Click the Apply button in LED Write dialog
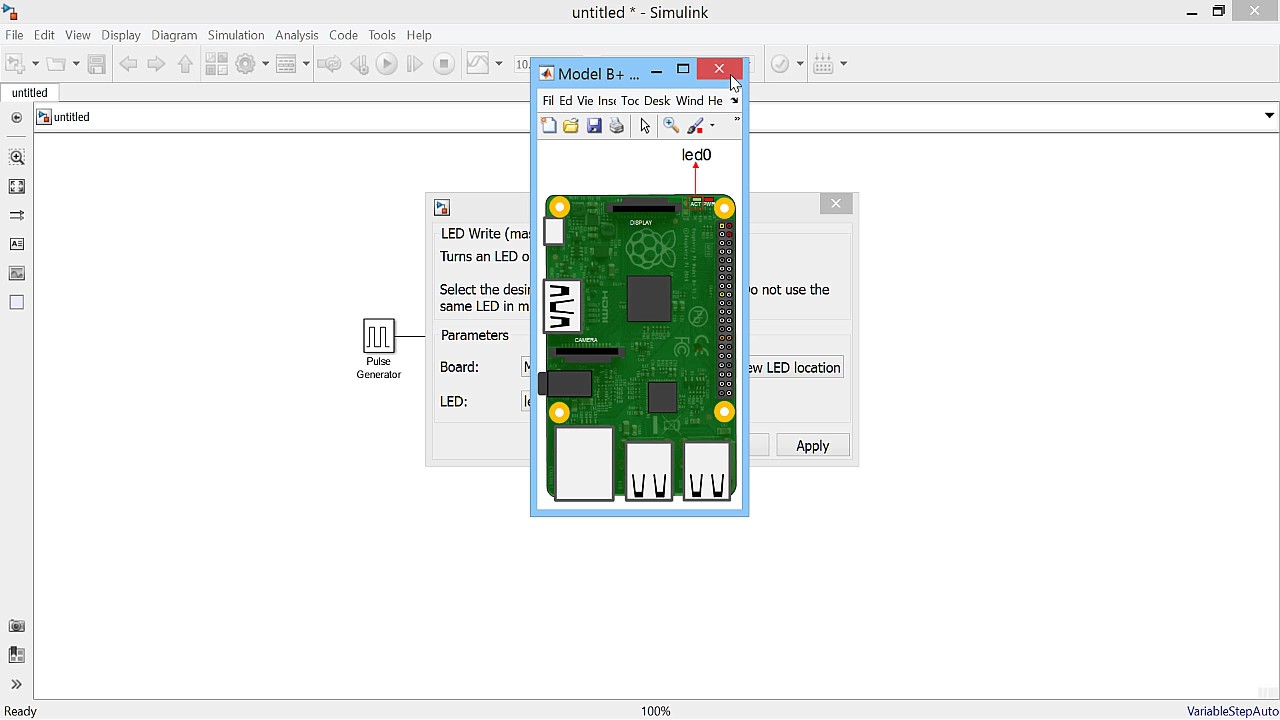The width and height of the screenshot is (1280, 720). 812,446
